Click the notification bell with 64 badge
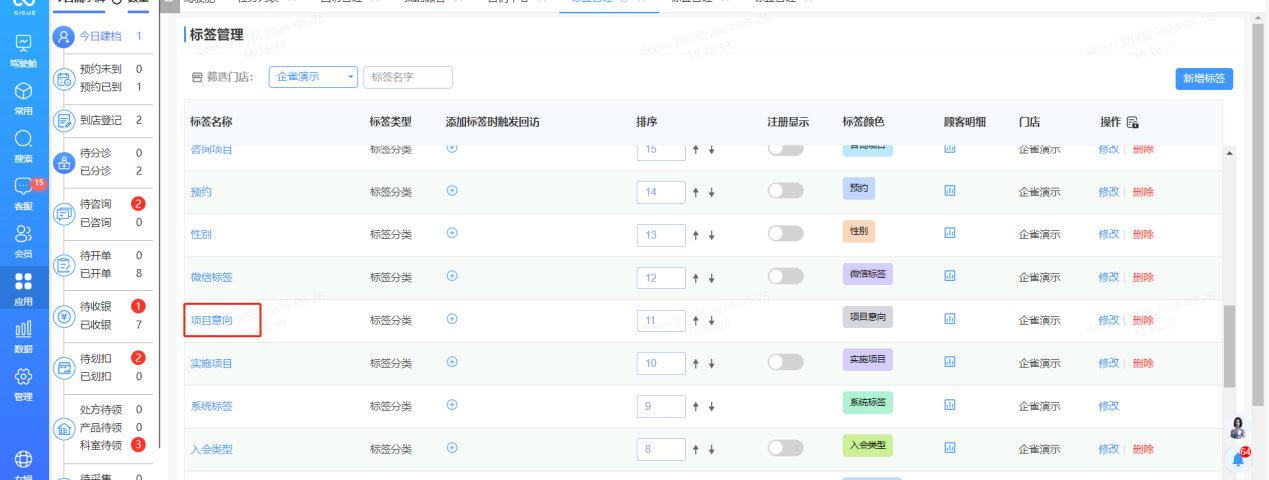This screenshot has height=480, width=1269. (x=1238, y=459)
